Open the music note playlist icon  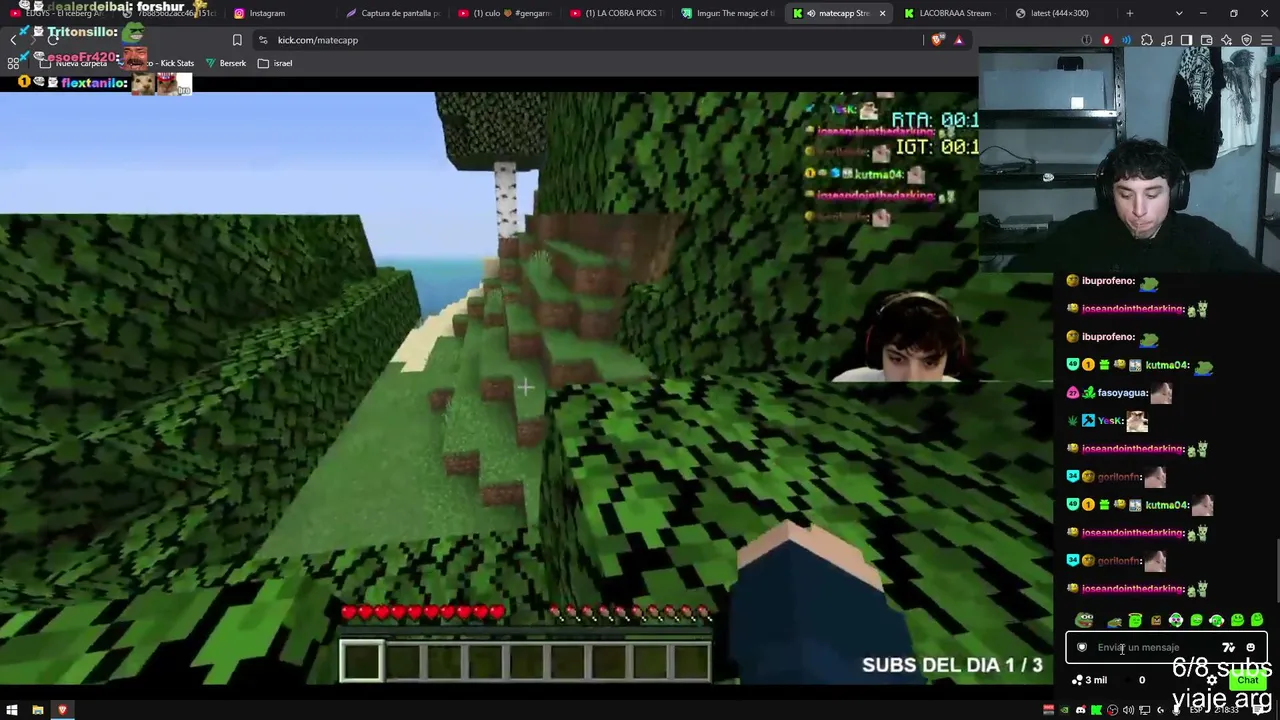tap(1167, 40)
